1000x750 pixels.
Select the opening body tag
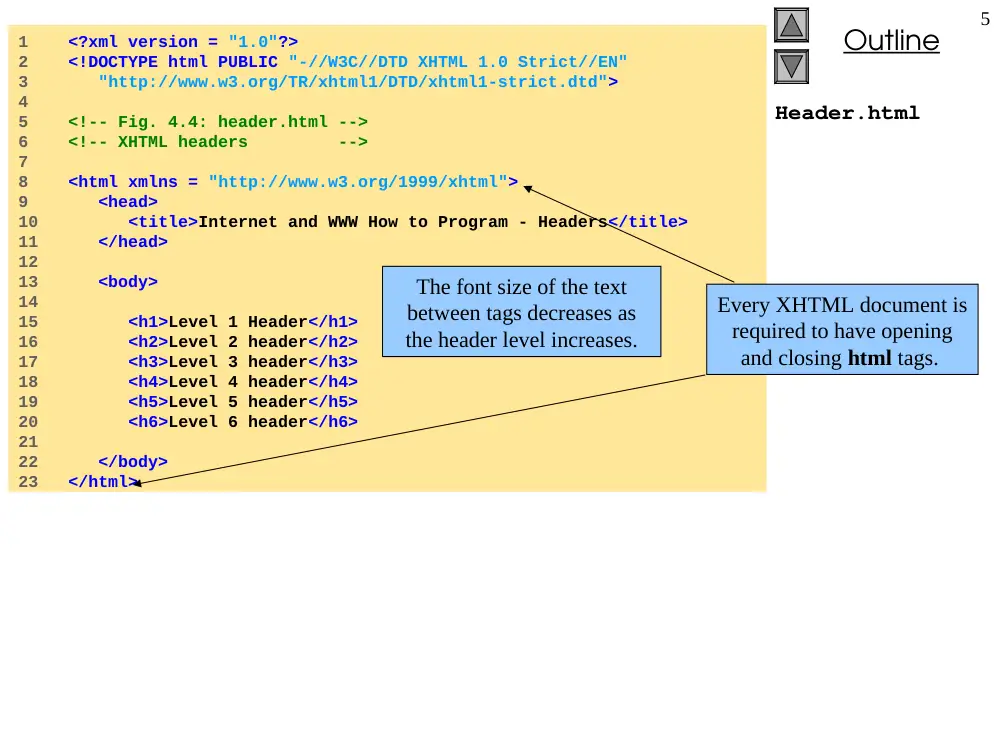128,282
